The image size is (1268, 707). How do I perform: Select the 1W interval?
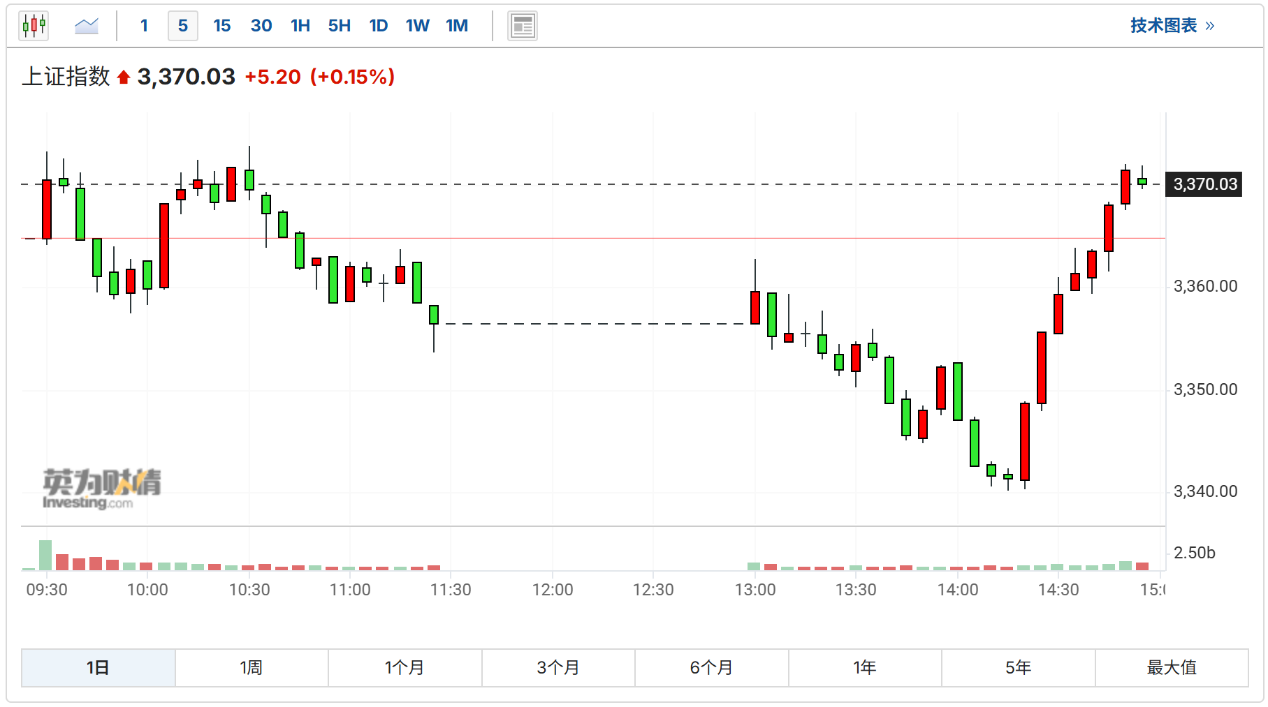click(417, 25)
